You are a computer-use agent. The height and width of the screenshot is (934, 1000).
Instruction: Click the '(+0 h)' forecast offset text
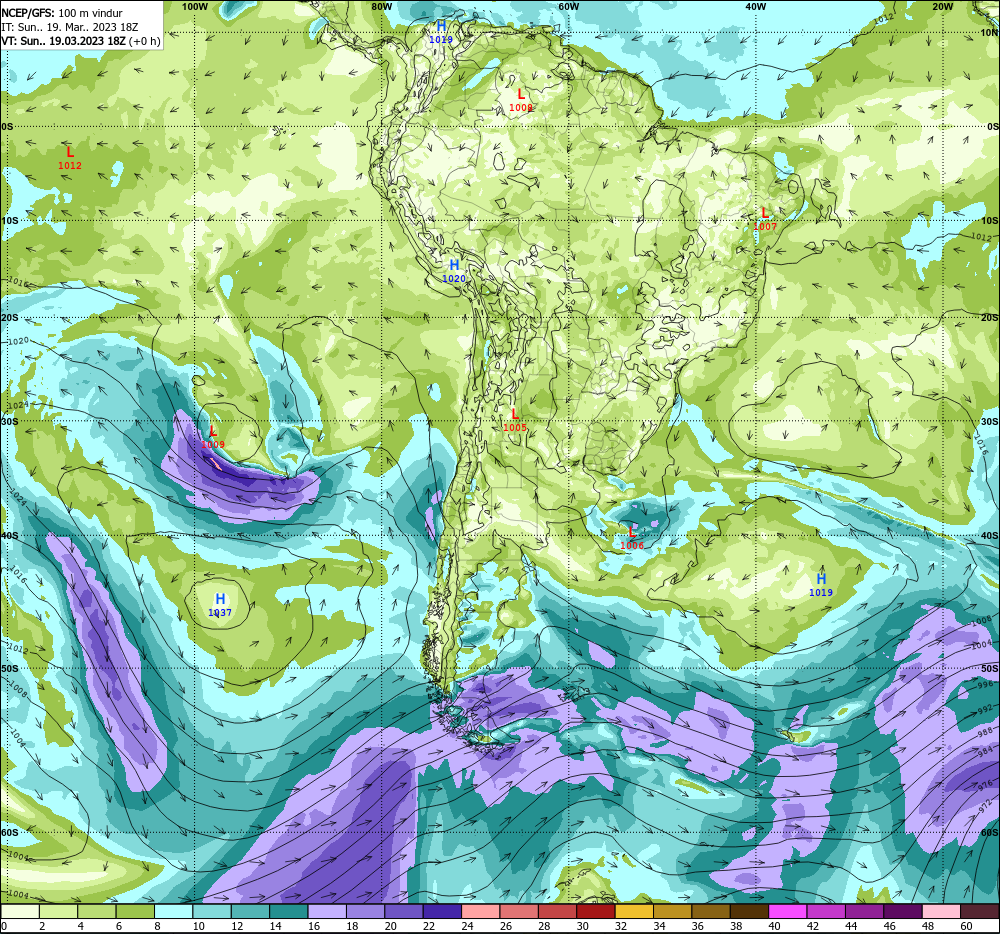[145, 41]
